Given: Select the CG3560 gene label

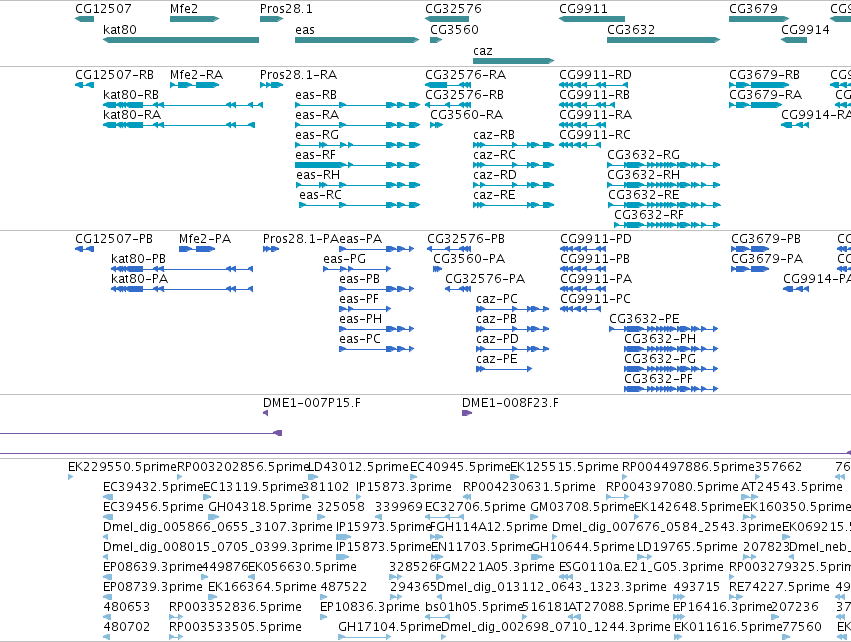Looking at the screenshot, I should point(454,30).
